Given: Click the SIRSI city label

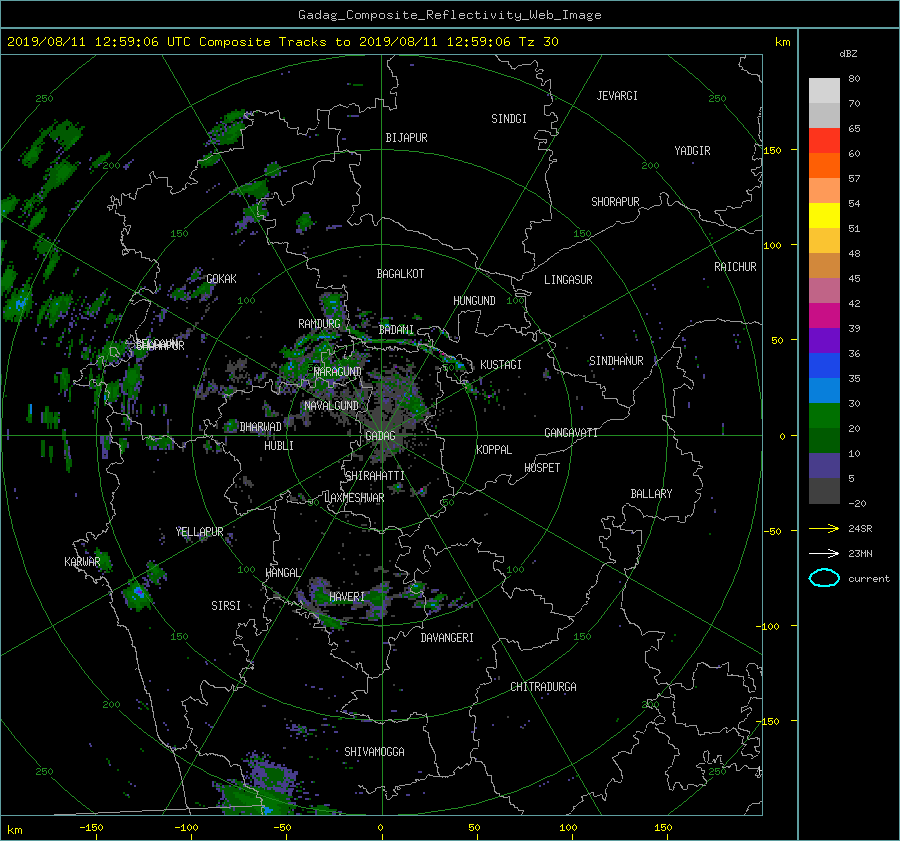Looking at the screenshot, I should 226,606.
